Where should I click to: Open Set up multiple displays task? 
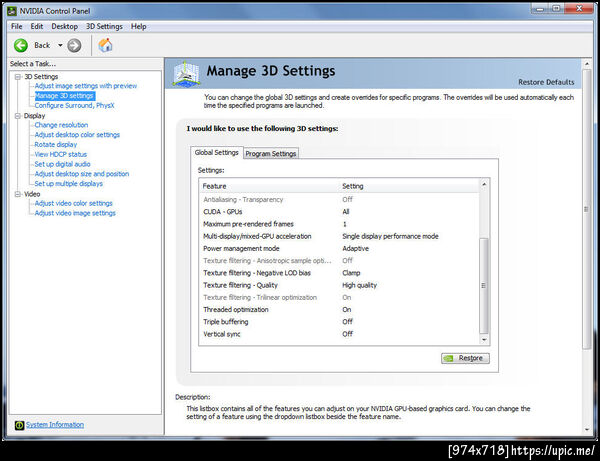tap(68, 184)
